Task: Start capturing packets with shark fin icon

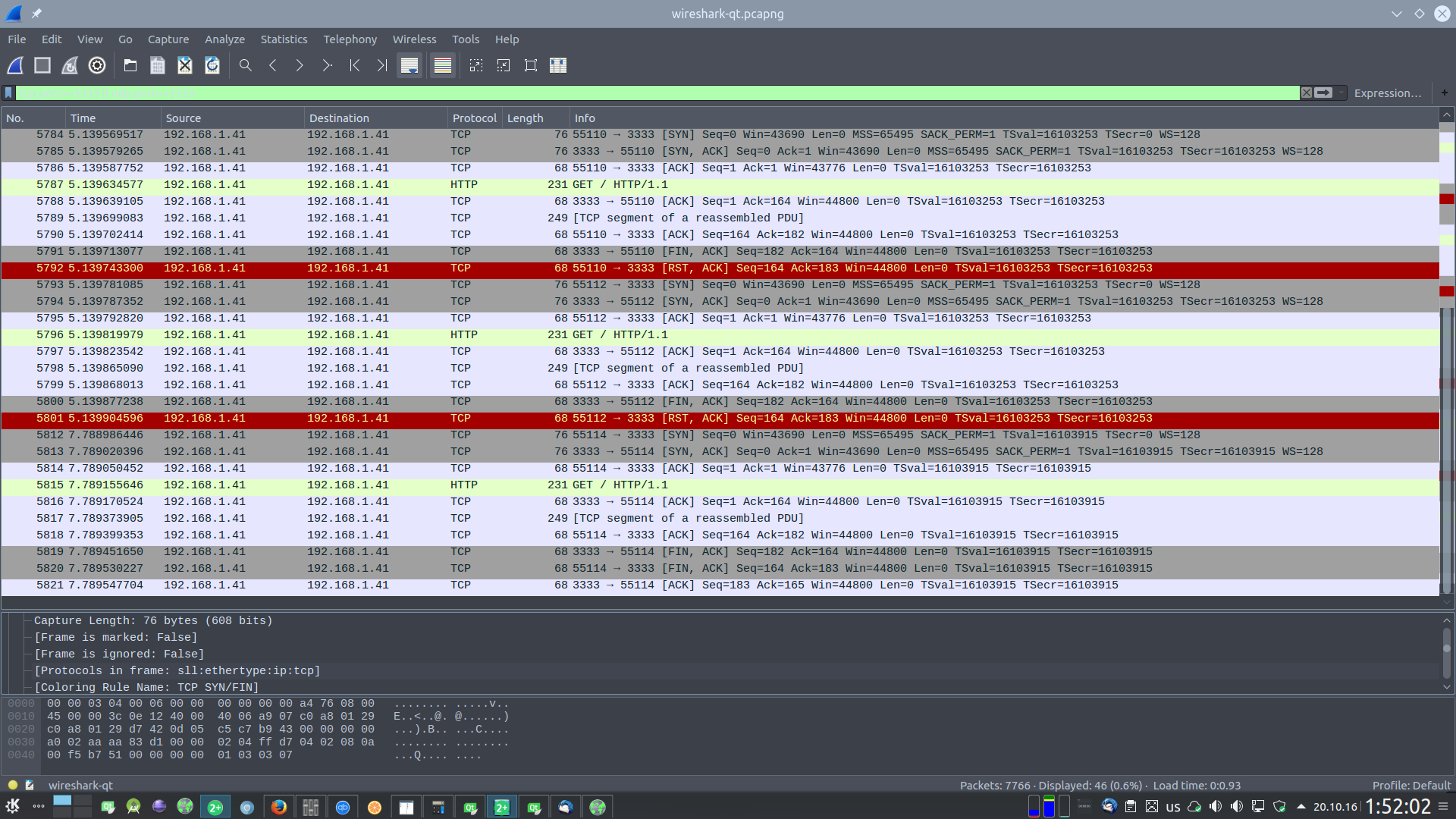Action: (15, 66)
